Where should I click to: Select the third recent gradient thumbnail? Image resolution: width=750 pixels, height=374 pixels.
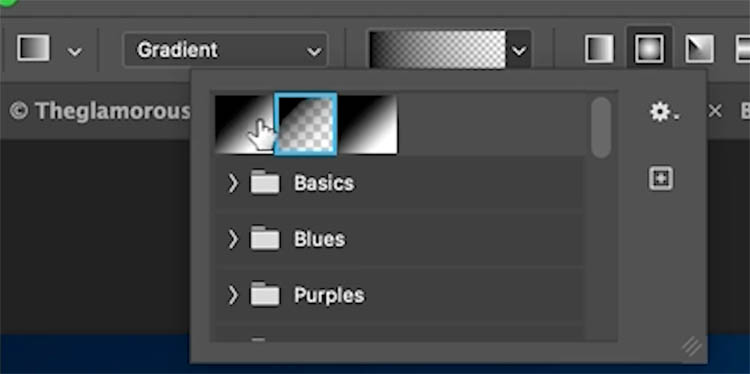point(367,124)
